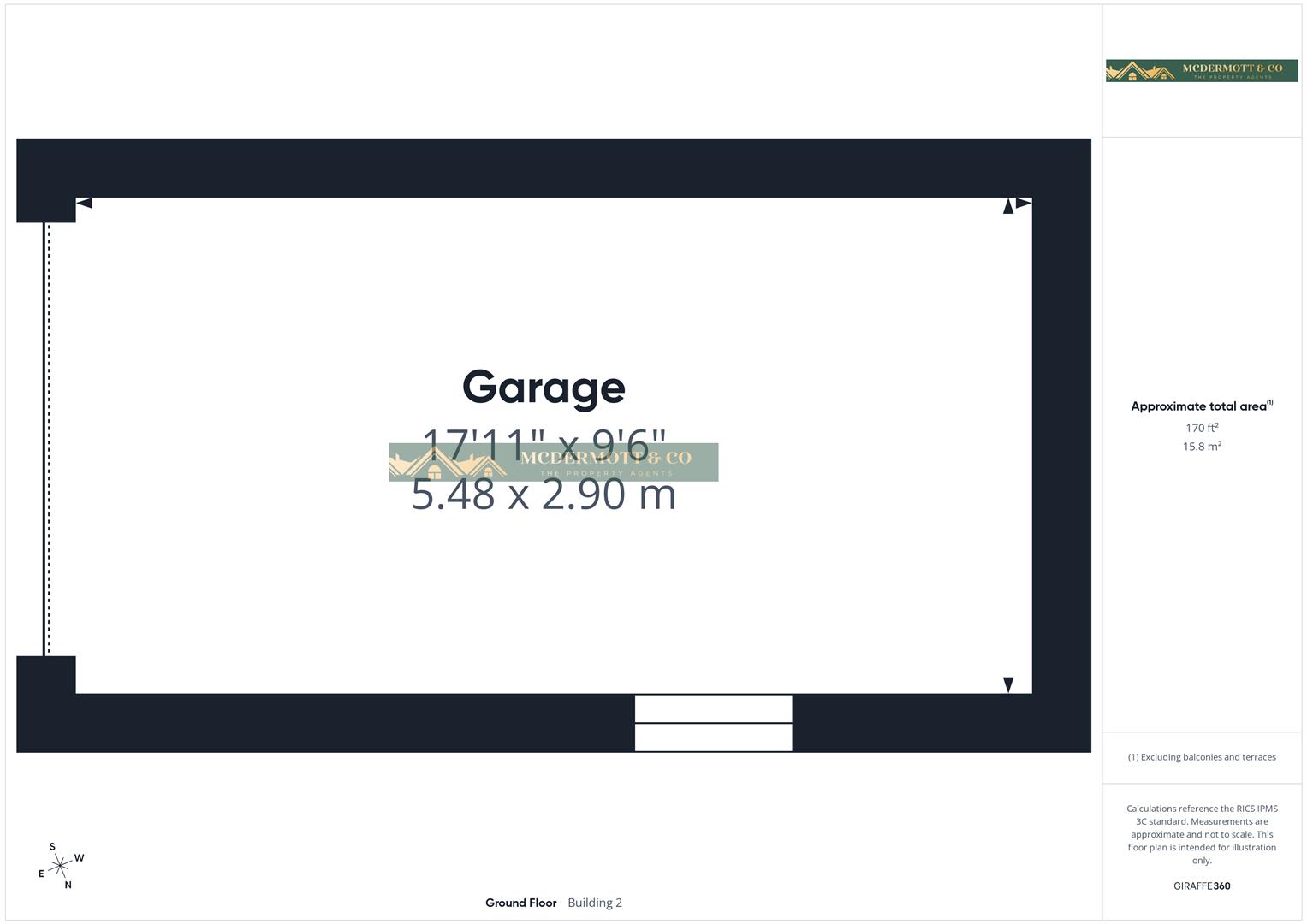Expand the Approximate total area section
Screen dimensions: 1307x924
point(1200,405)
